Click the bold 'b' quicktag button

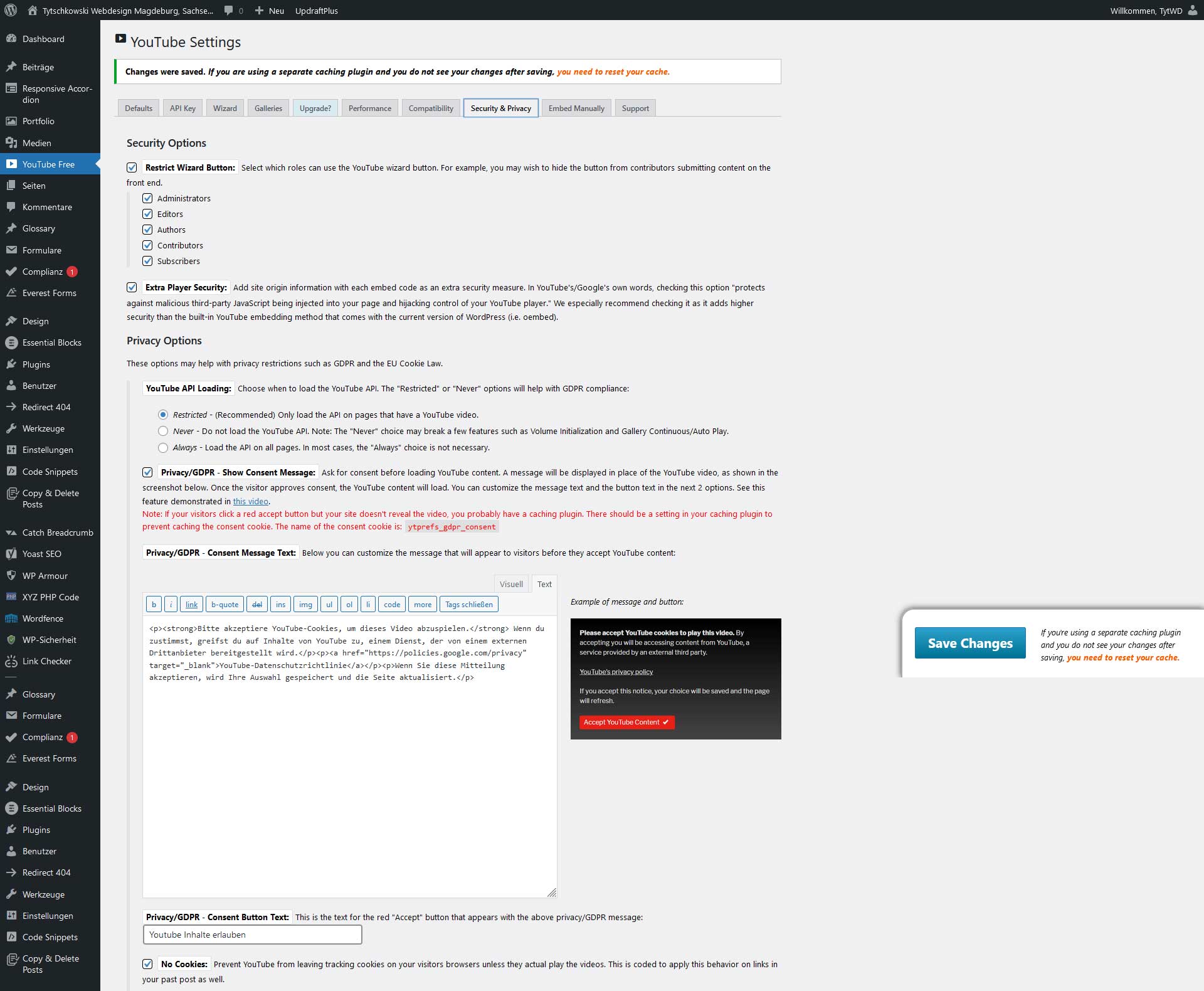coord(154,604)
